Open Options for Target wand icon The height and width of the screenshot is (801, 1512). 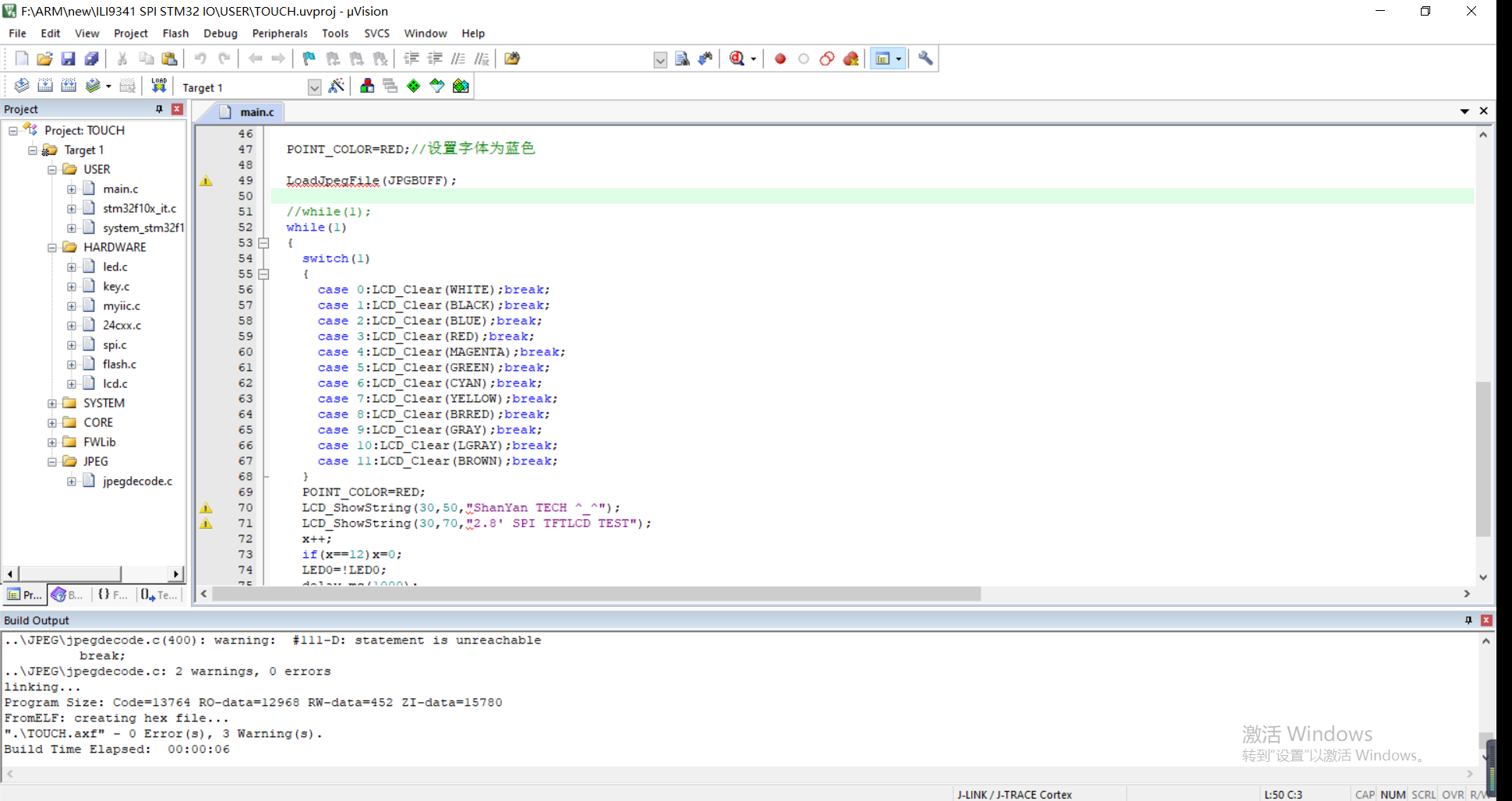tap(337, 86)
